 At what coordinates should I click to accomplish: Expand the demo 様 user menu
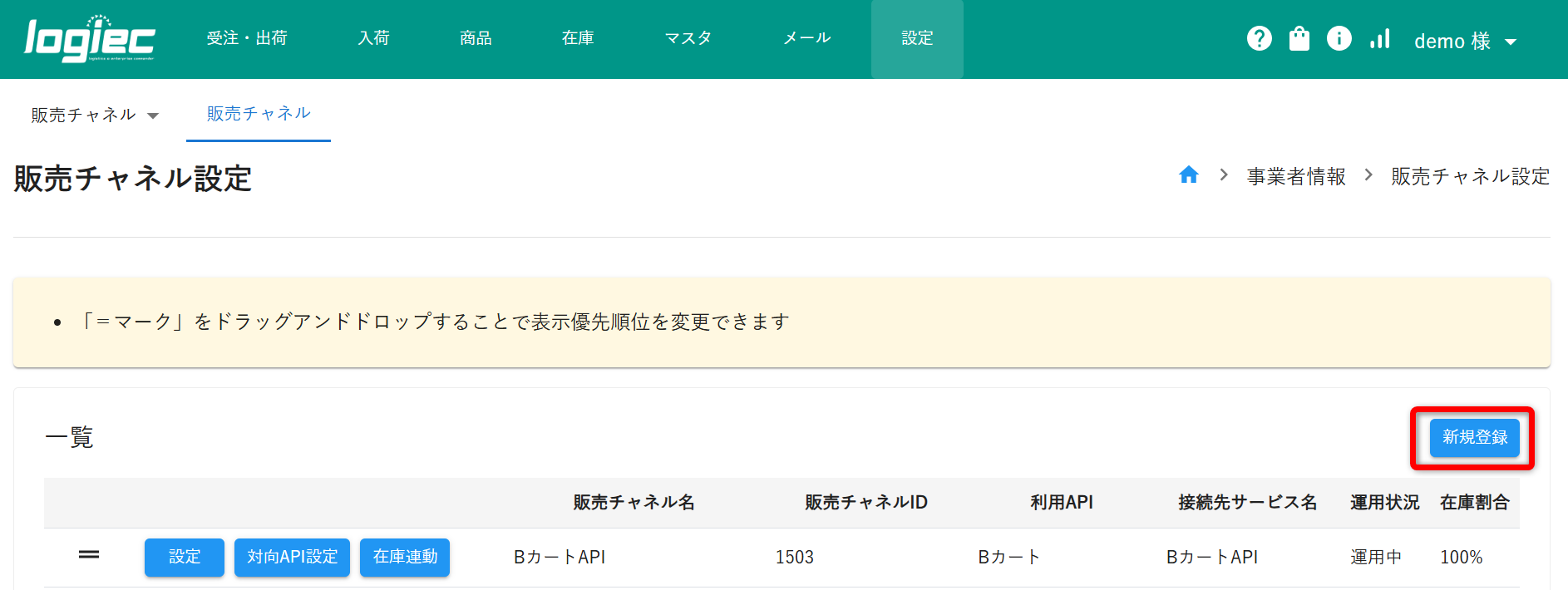[1465, 41]
